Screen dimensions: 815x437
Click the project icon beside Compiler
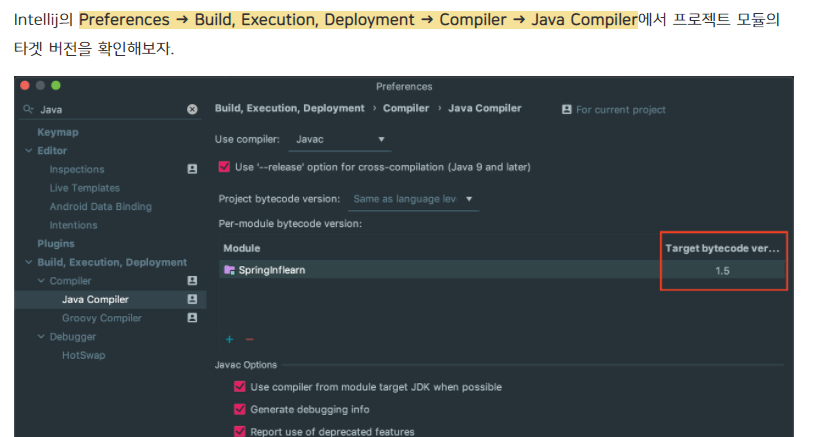[192, 281]
